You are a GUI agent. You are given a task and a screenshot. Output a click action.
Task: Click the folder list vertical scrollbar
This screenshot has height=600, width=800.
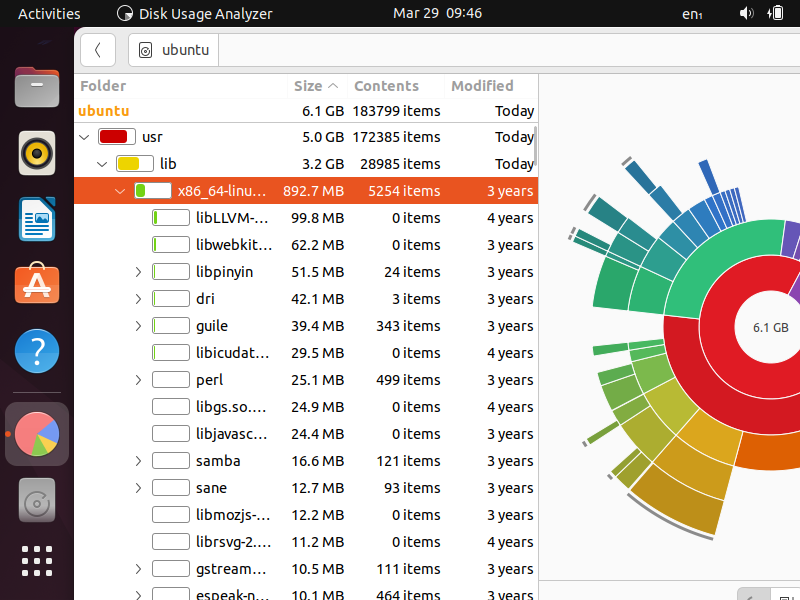pyautogui.click(x=535, y=144)
